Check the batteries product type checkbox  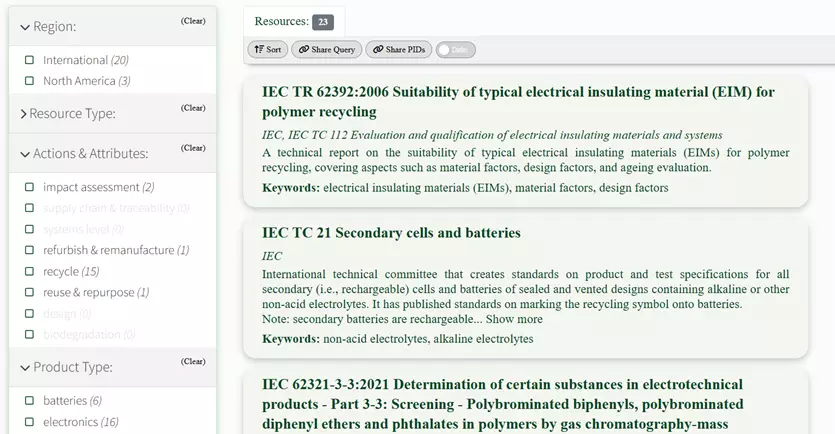(29, 400)
